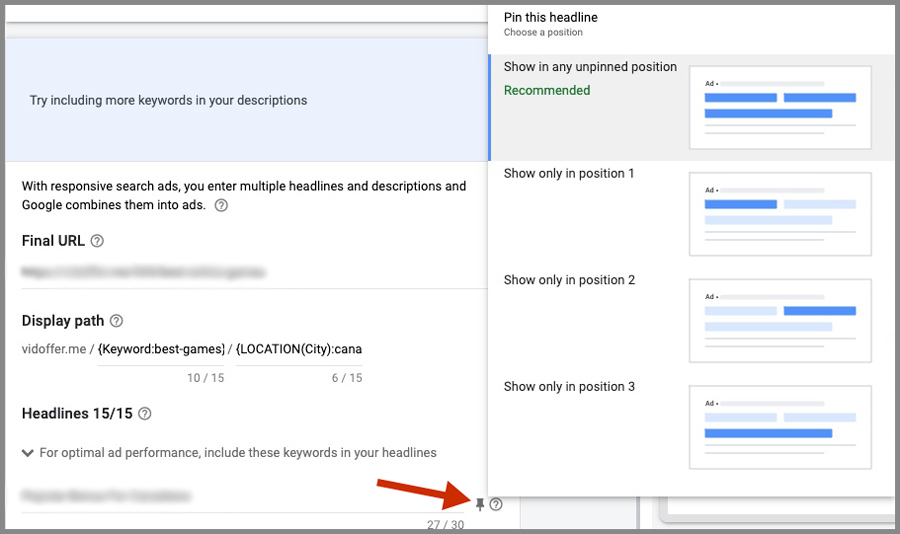Screen dimensions: 900x534
Task: Choose 'Show only in position 2'
Action: click(x=569, y=280)
